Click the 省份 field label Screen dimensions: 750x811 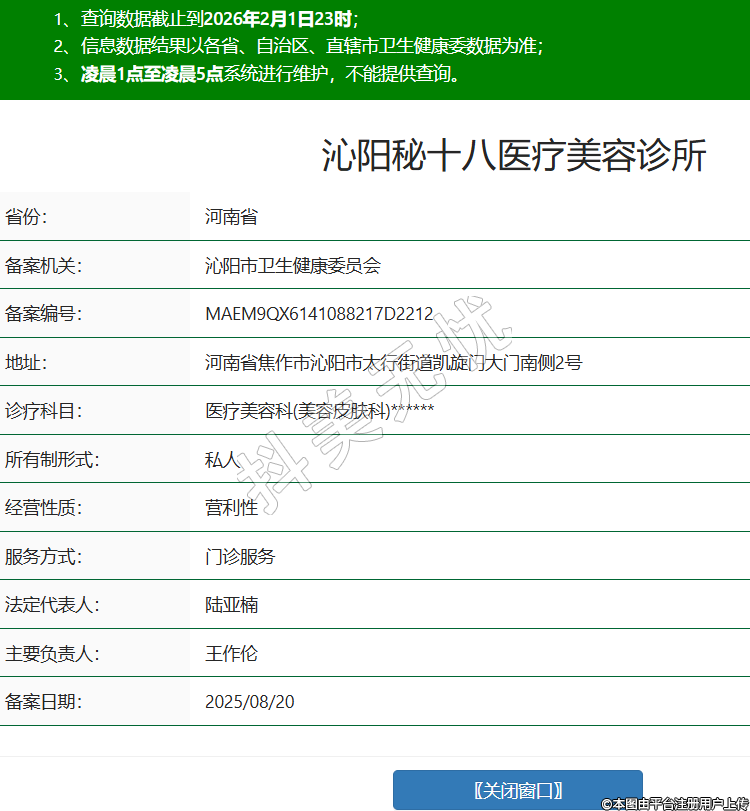coord(27,217)
